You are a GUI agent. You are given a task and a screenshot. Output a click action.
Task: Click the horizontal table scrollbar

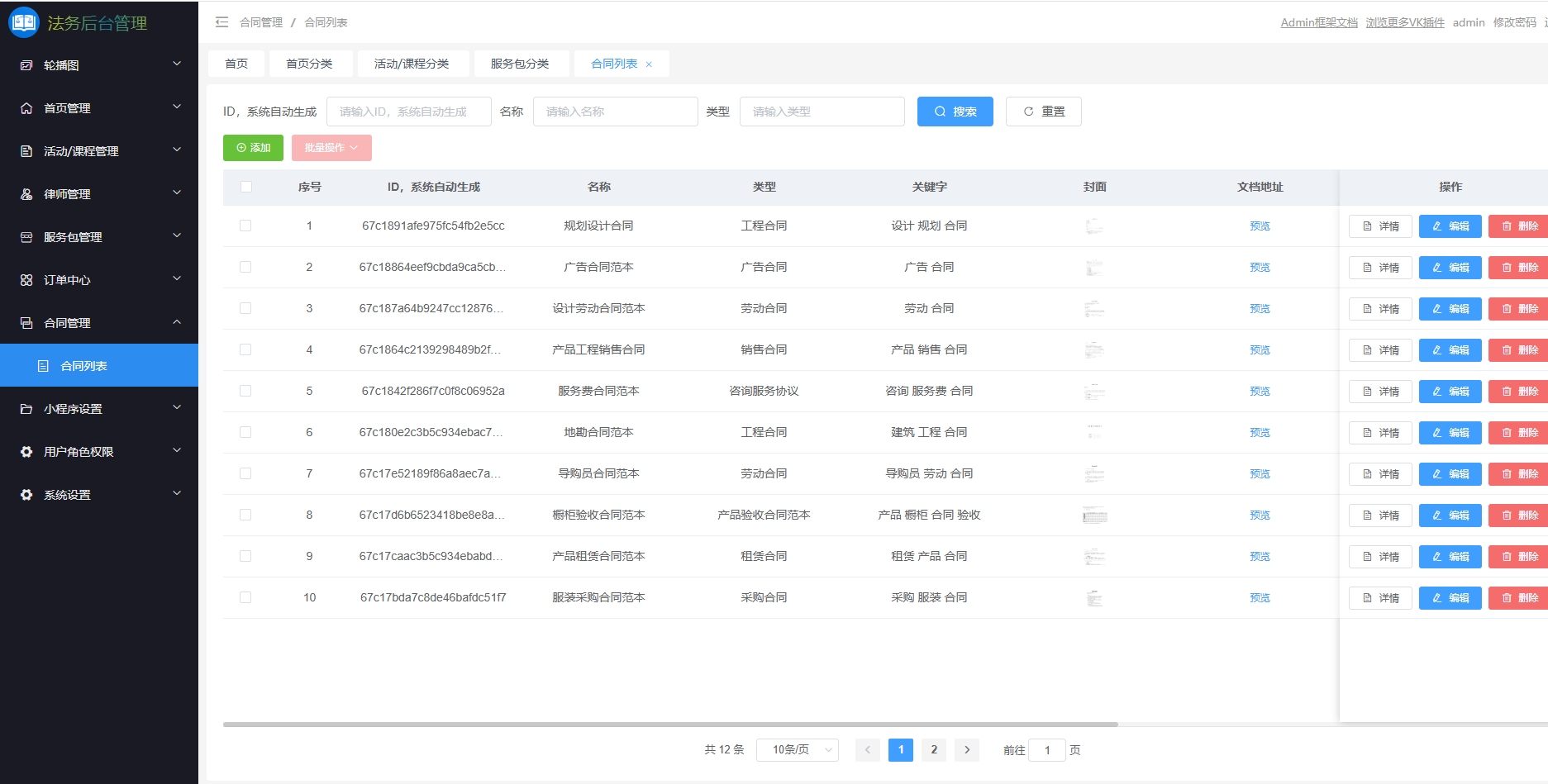[x=670, y=725]
